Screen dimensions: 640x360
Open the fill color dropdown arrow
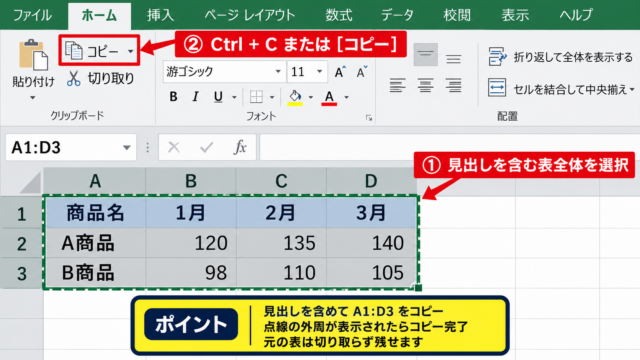click(311, 97)
